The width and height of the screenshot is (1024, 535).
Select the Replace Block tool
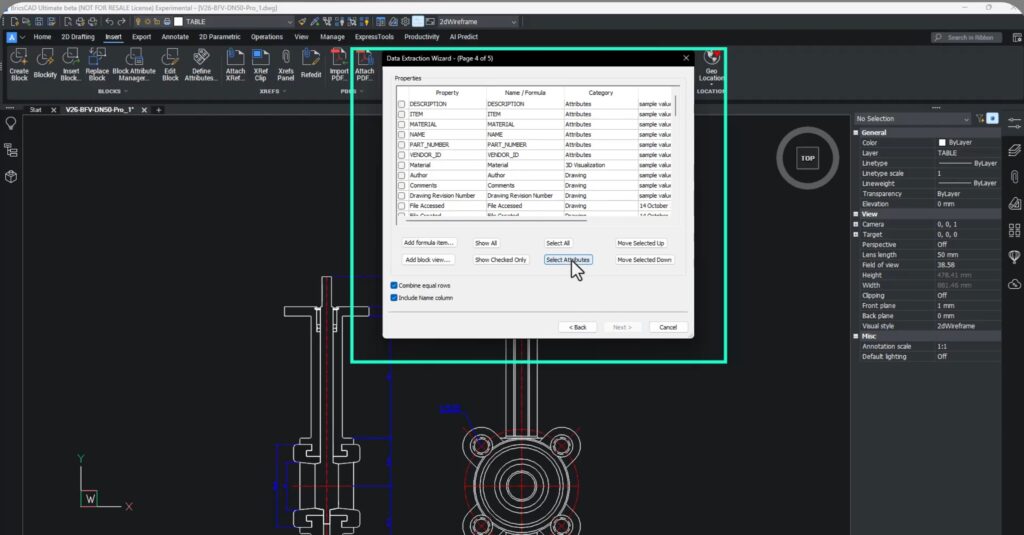click(97, 64)
